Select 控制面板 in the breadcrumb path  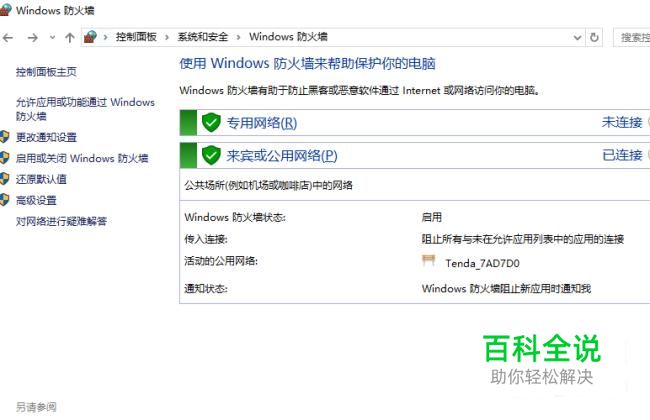pos(136,37)
